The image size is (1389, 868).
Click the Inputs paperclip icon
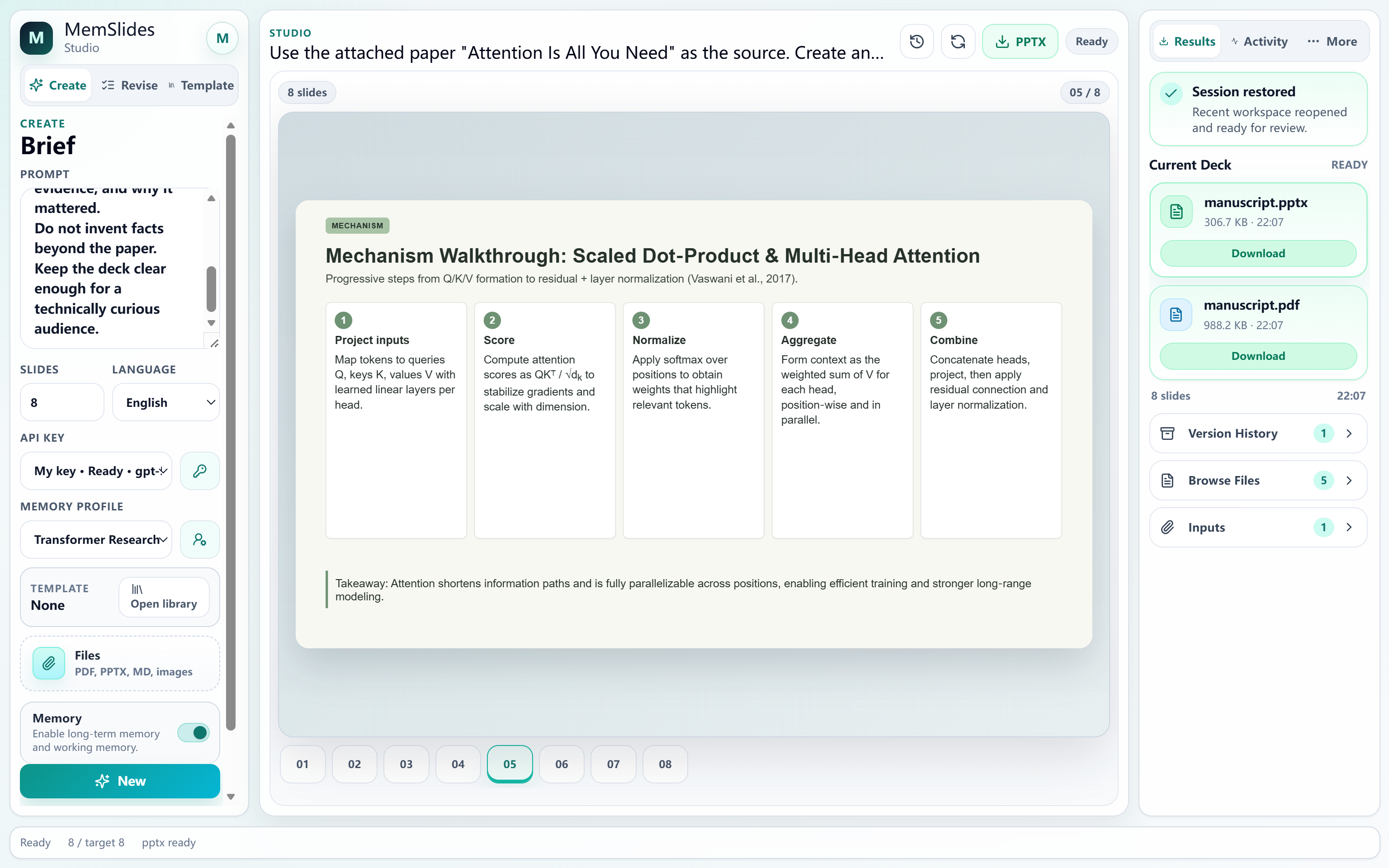coord(1167,527)
